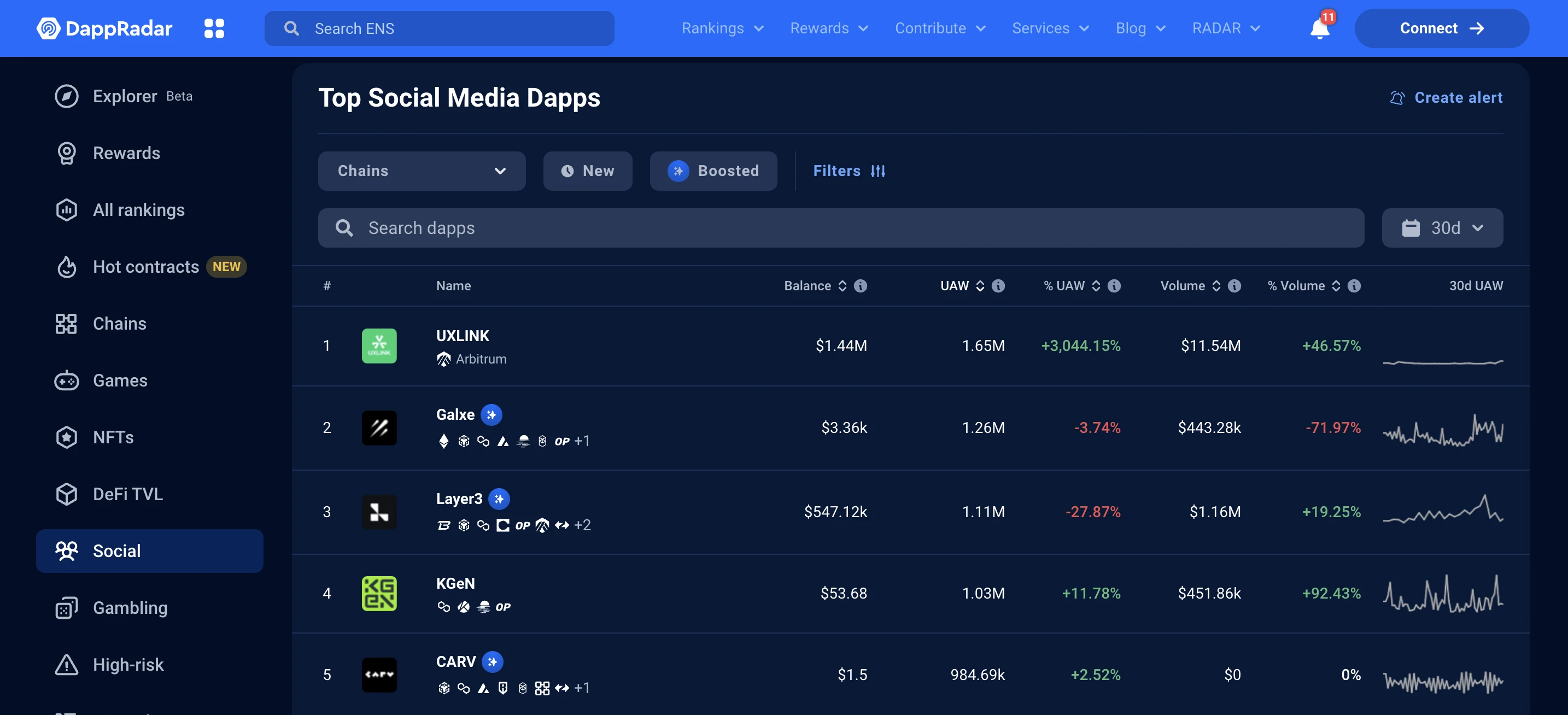Open NFTs section
Image resolution: width=1568 pixels, height=715 pixels.
click(113, 437)
